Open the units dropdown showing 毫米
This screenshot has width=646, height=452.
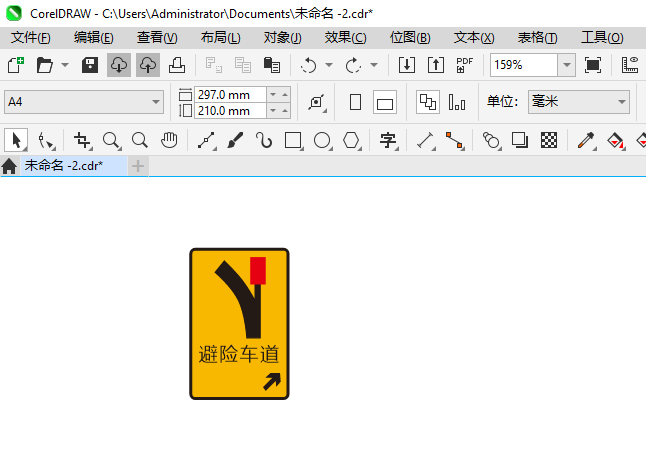point(579,102)
